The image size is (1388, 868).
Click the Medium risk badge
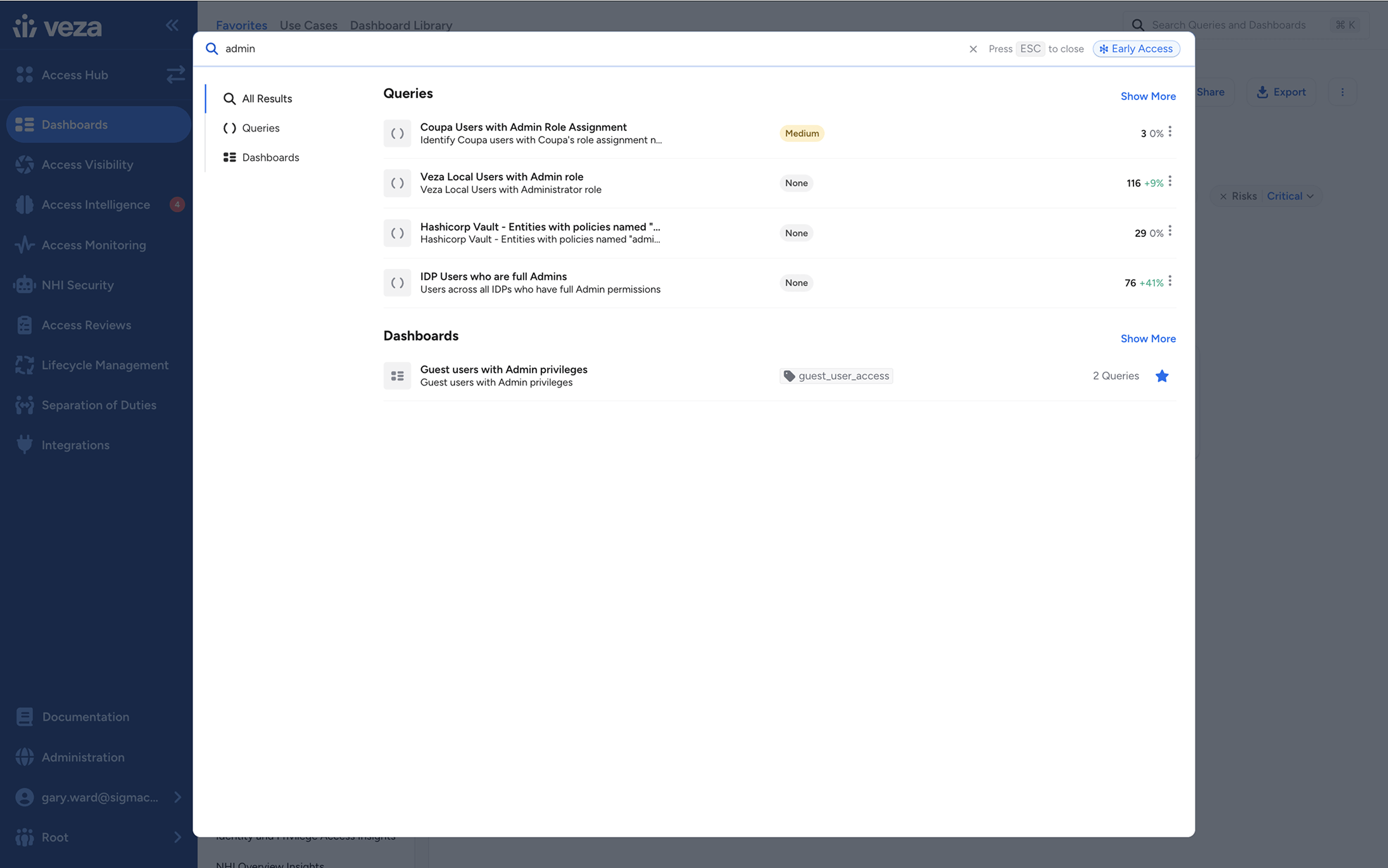tap(802, 133)
